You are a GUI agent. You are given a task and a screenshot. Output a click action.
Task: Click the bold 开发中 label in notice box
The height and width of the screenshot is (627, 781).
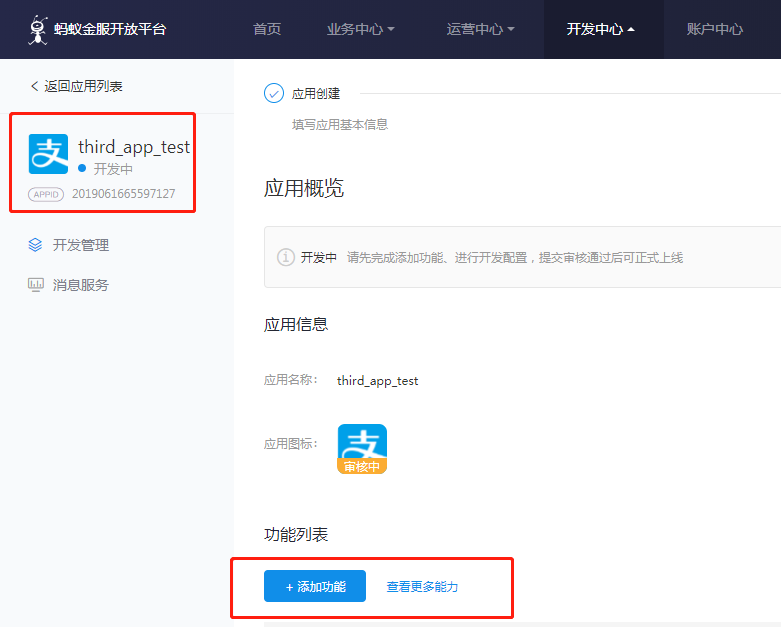click(319, 257)
